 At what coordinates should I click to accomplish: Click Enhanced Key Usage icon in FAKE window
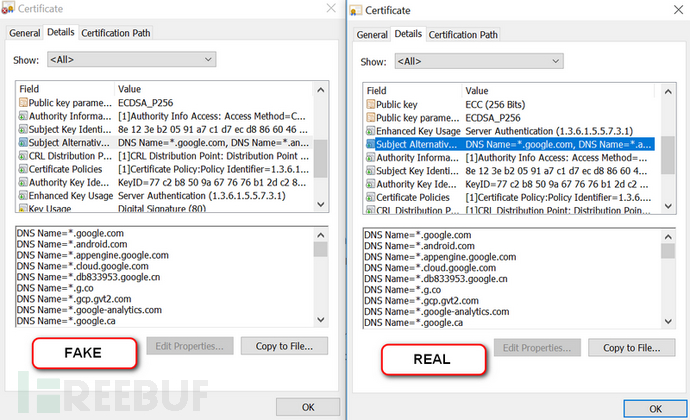(x=23, y=195)
